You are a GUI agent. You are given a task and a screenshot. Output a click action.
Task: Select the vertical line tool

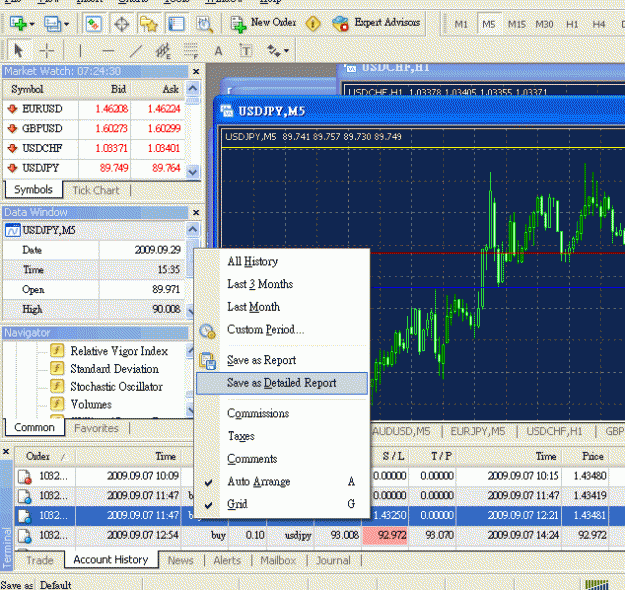pos(80,51)
